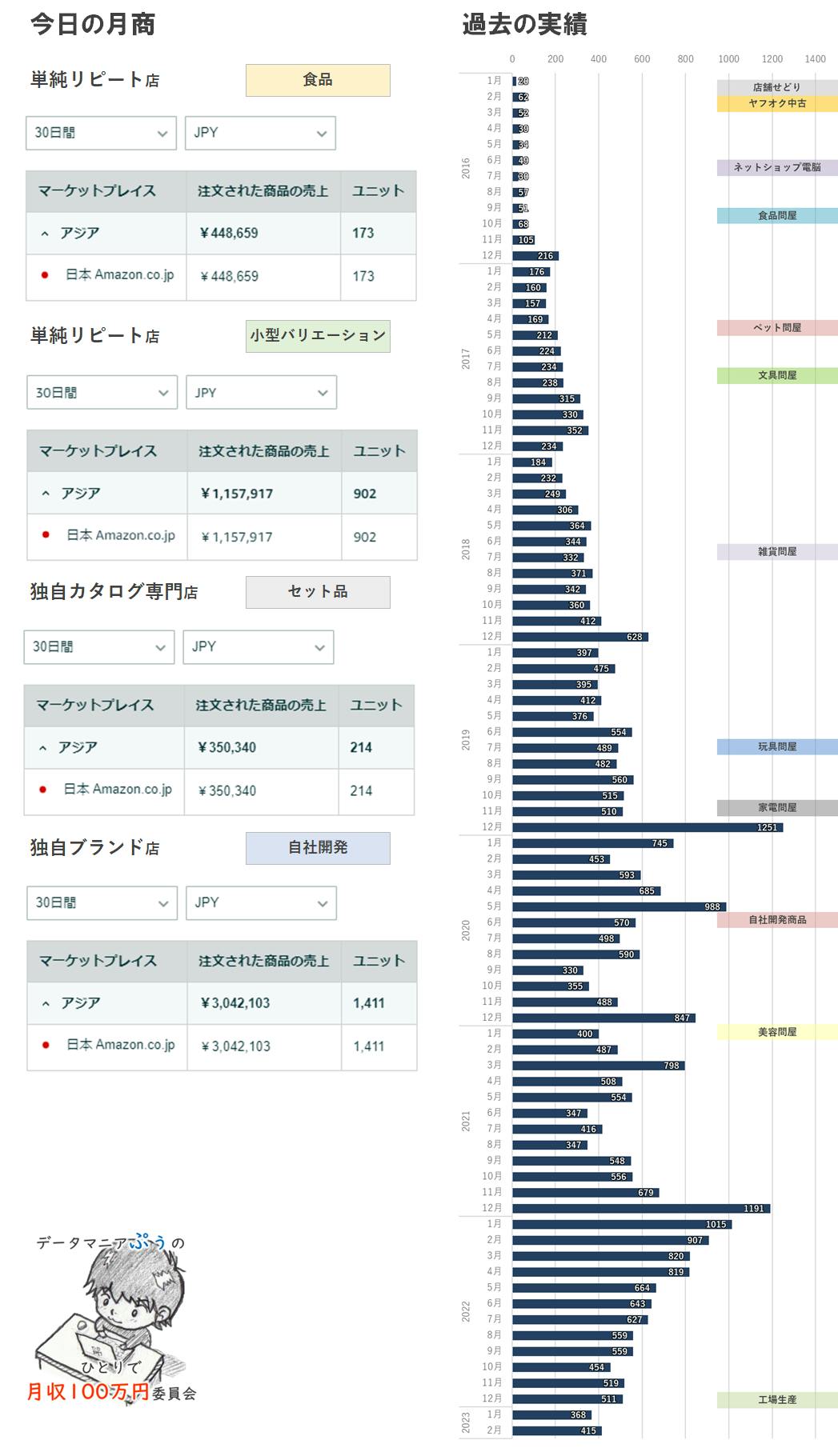Click red dot beside Amazon.co.jp in ¥3,042,103 row

pos(46,1045)
